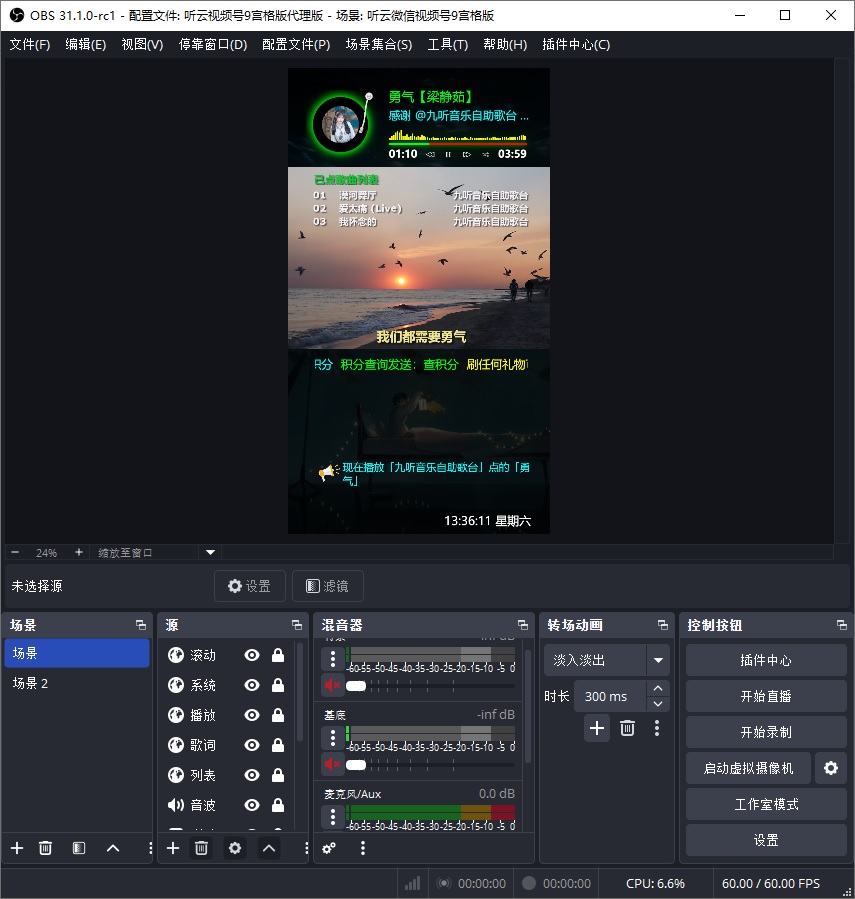Pop out the 转场动画 dock panel

click(x=663, y=625)
